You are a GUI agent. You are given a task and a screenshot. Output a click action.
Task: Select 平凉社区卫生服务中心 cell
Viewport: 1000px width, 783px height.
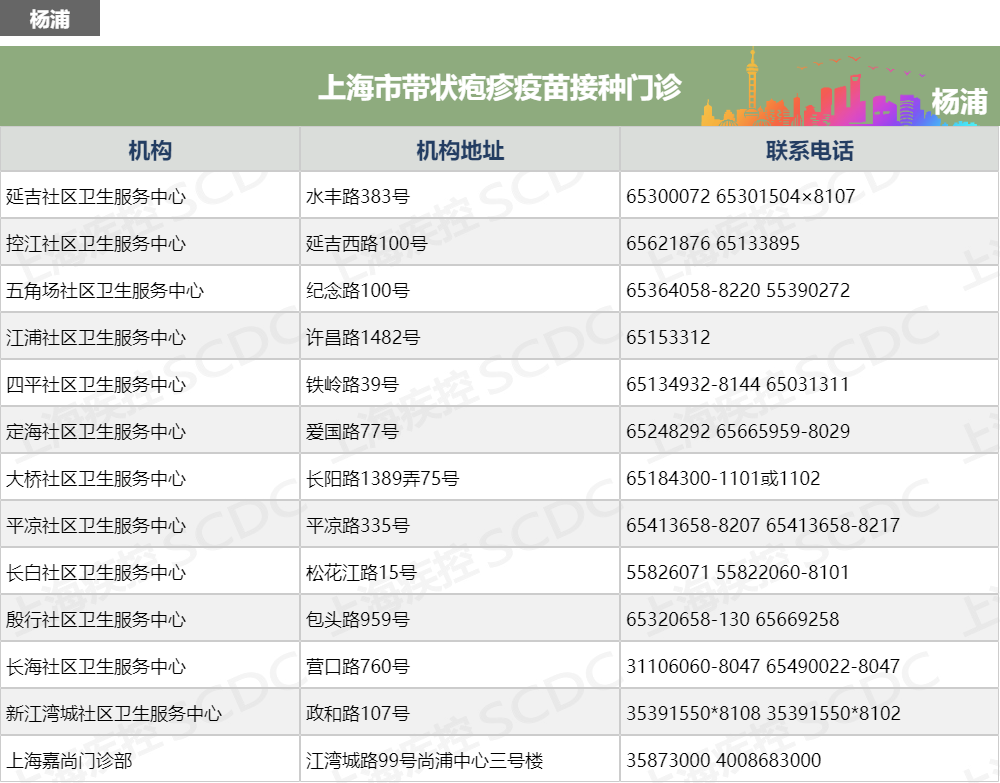point(150,525)
